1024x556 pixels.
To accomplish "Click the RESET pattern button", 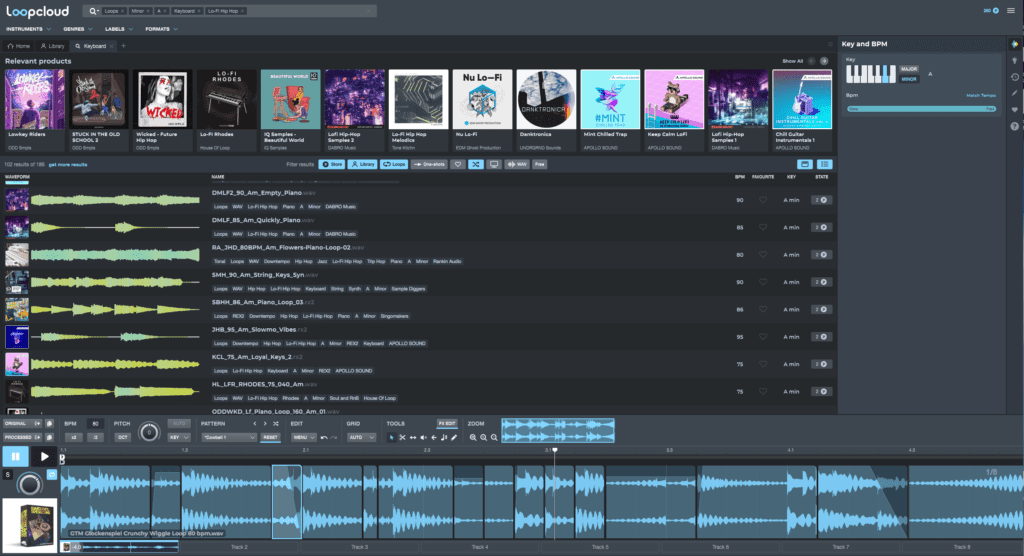I will [270, 438].
